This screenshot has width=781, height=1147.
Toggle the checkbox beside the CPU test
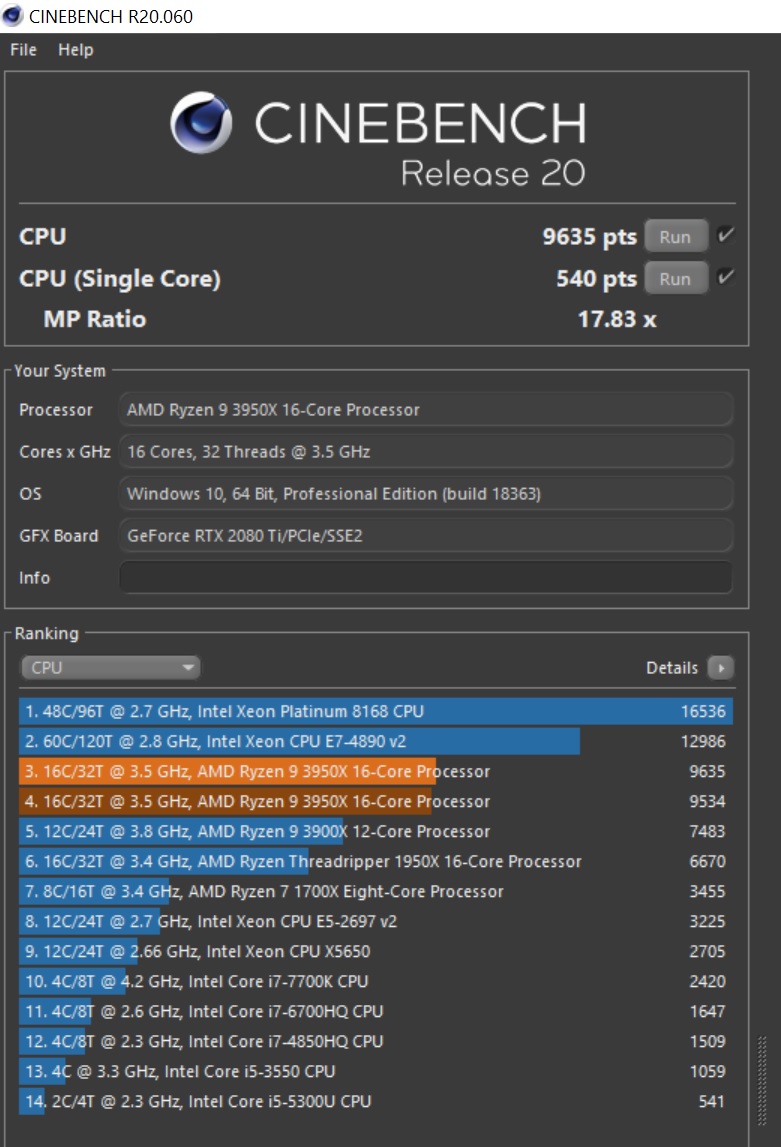725,235
